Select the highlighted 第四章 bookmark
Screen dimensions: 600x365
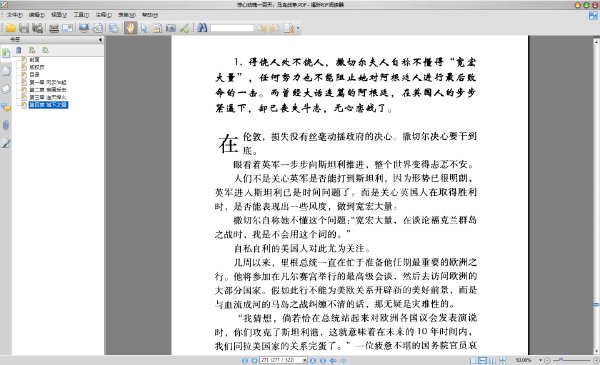[48, 105]
